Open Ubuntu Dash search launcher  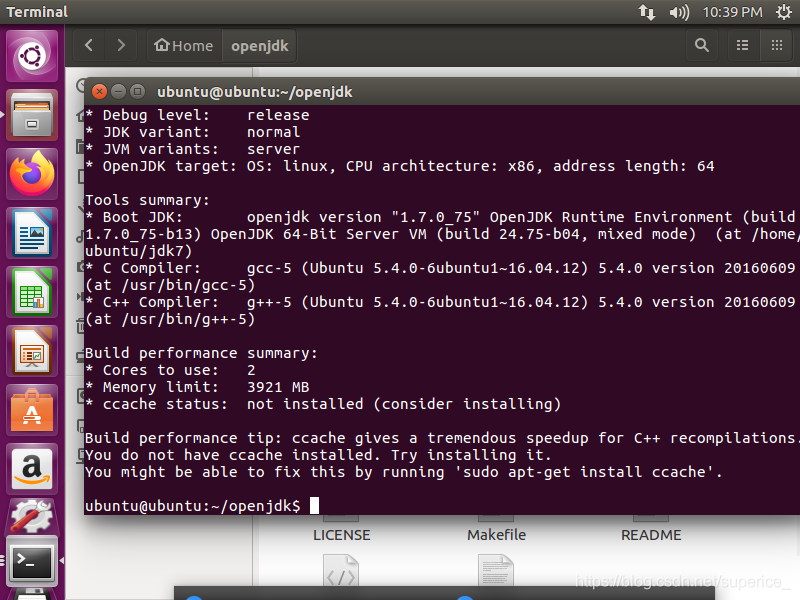coord(32,56)
